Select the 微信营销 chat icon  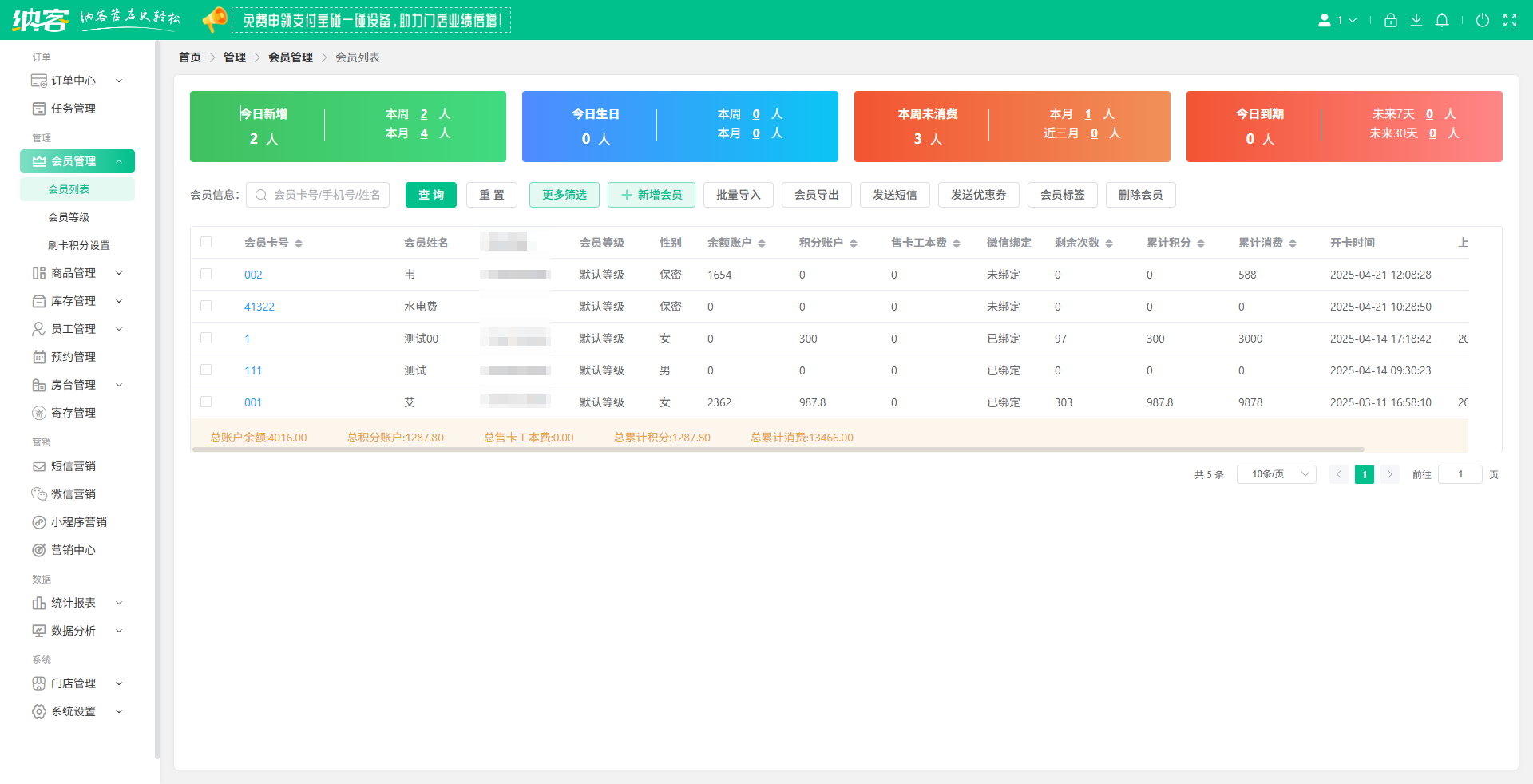pos(38,493)
